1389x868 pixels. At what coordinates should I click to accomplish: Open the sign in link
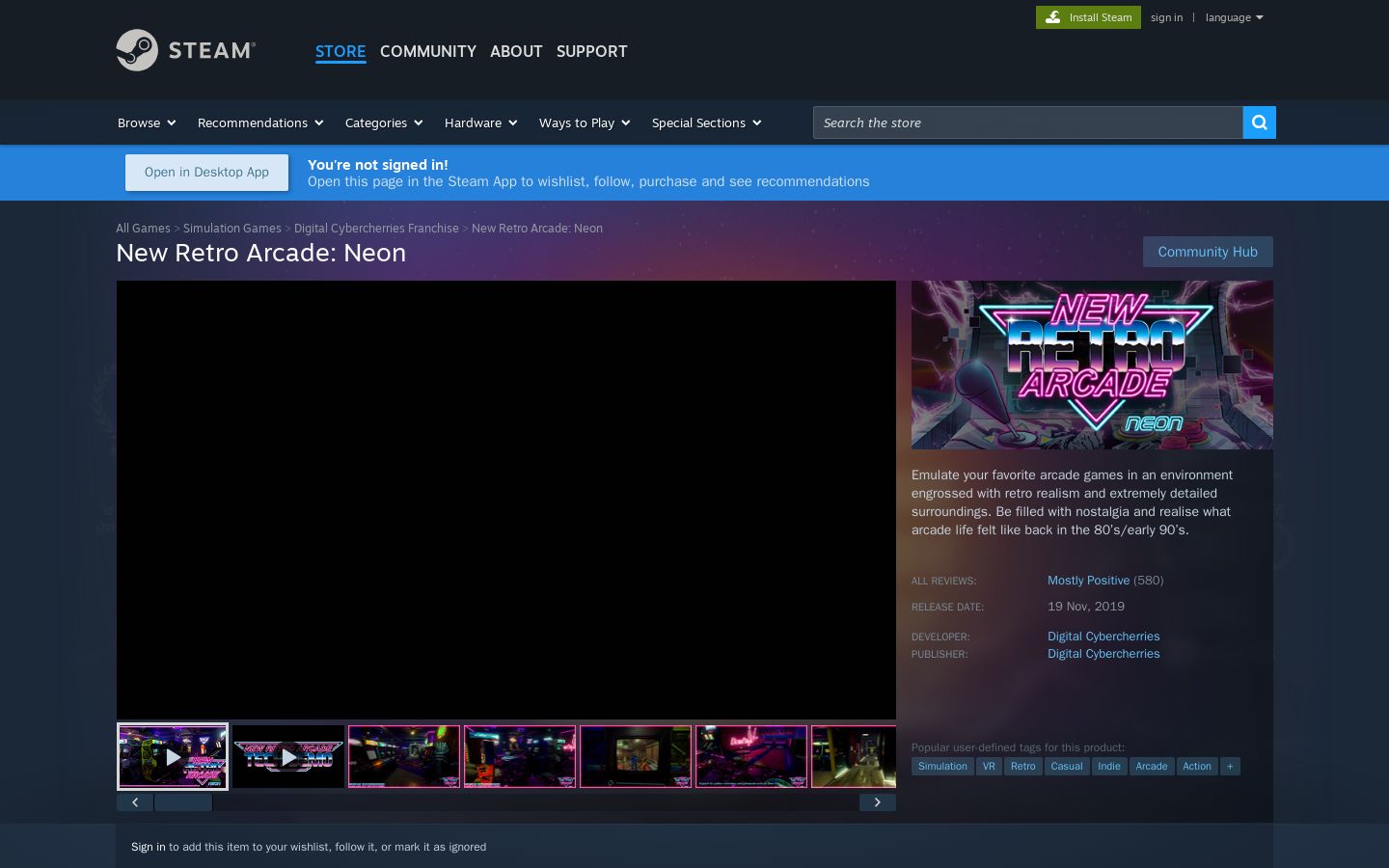coord(1166,17)
